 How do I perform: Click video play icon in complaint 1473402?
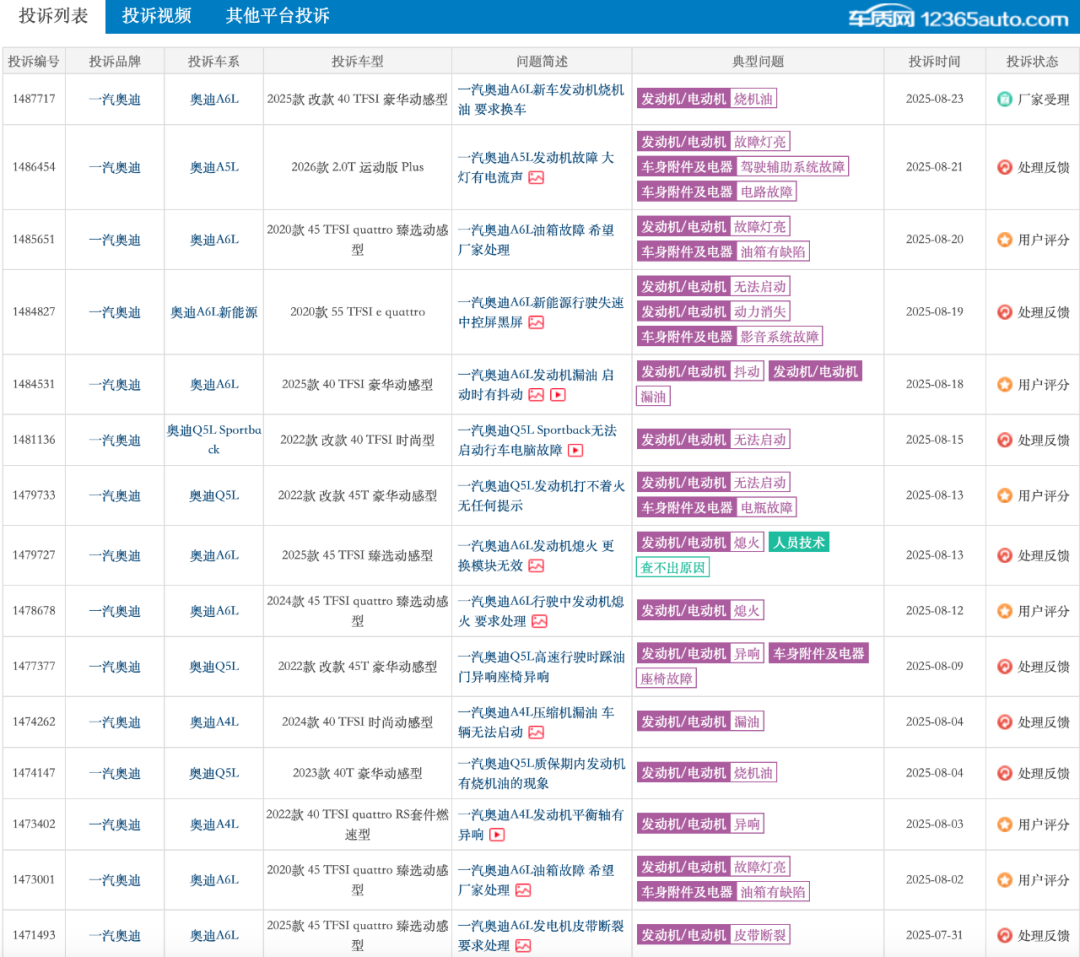coord(497,835)
